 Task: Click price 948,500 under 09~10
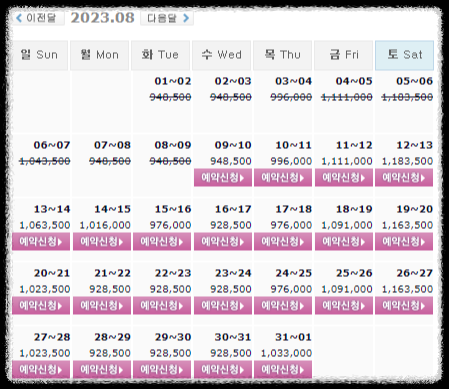(231, 161)
